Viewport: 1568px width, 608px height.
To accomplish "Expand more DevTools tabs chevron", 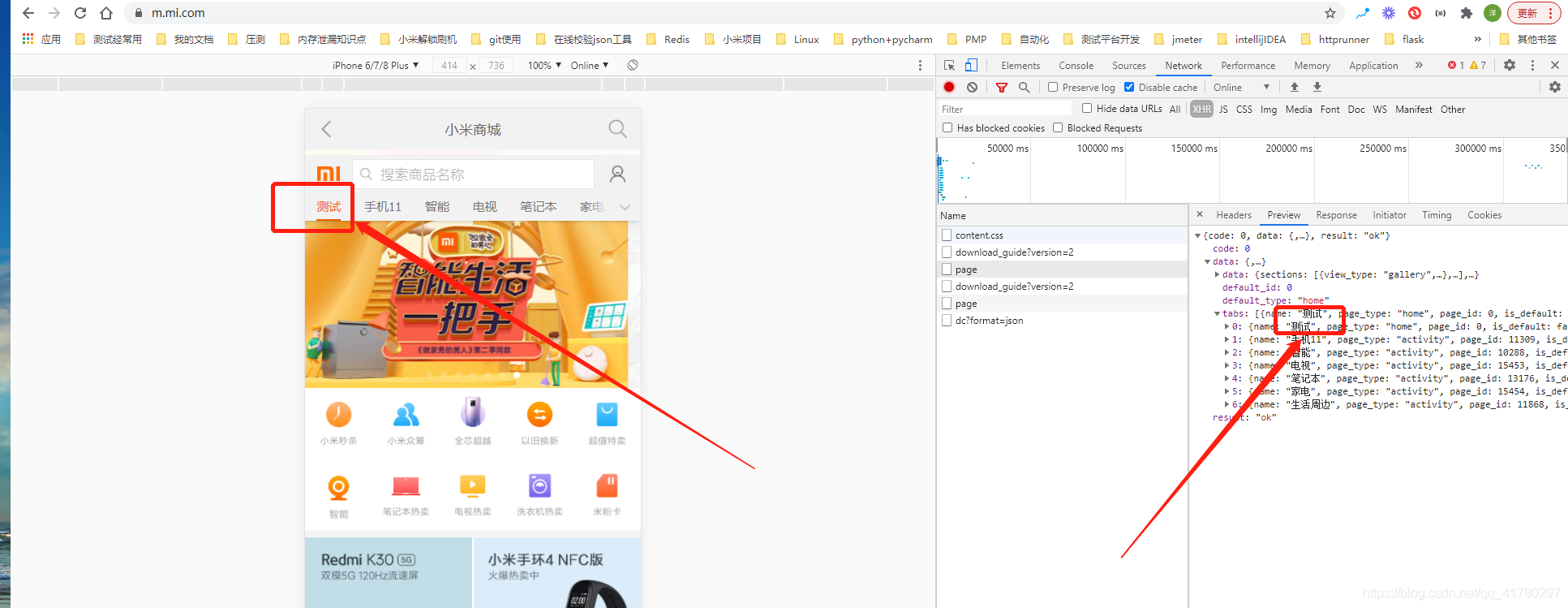I will 1419,65.
